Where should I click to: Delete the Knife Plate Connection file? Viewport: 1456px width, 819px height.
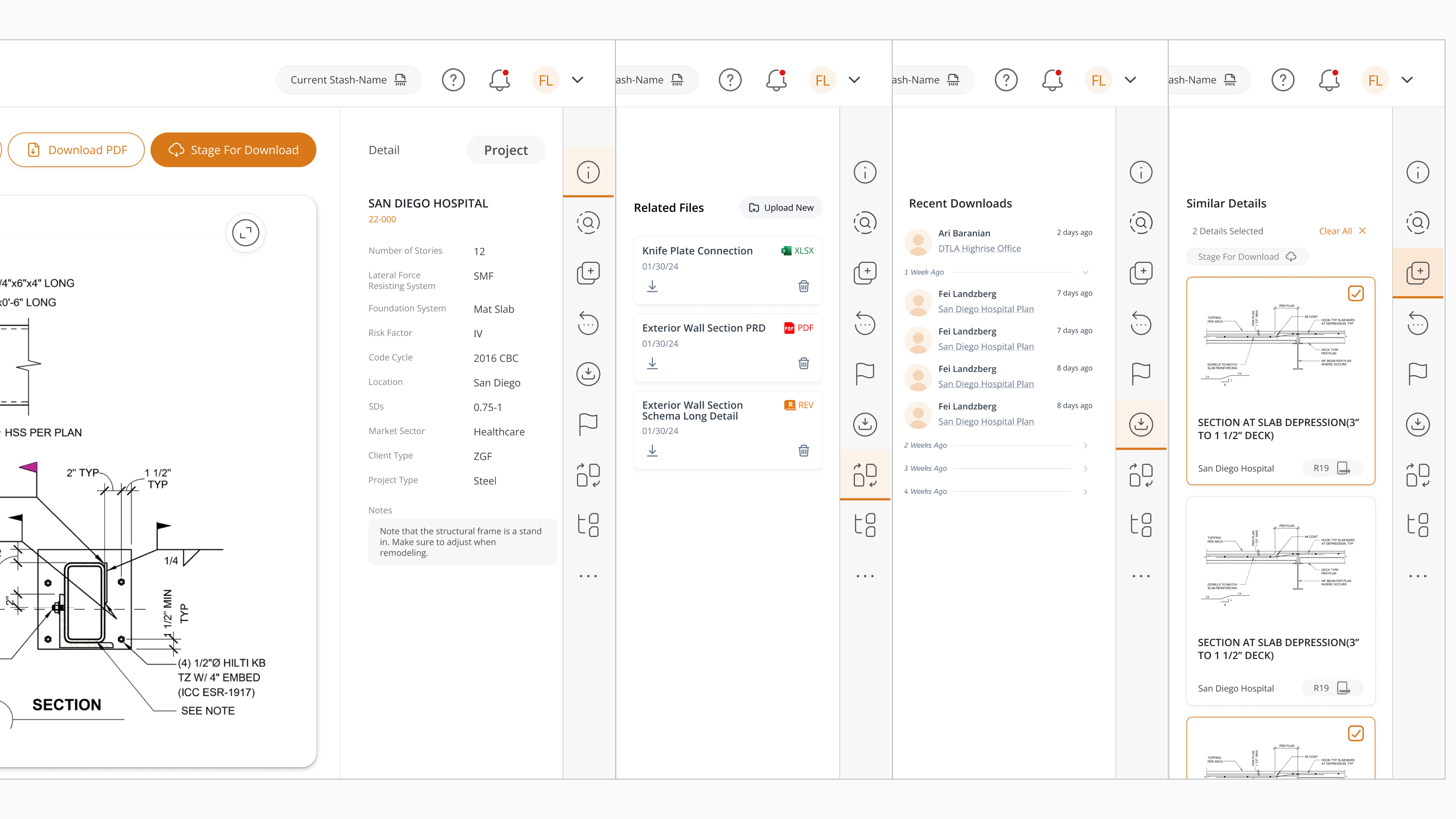pos(804,286)
